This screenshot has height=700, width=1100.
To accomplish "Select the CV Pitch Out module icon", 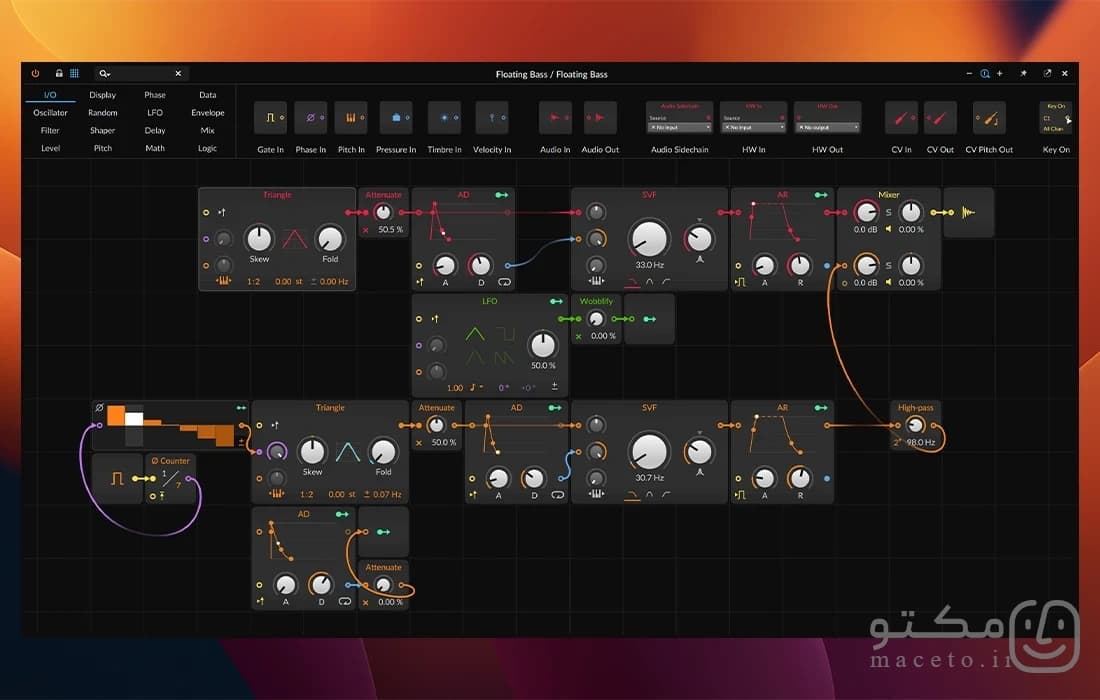I will 989,118.
